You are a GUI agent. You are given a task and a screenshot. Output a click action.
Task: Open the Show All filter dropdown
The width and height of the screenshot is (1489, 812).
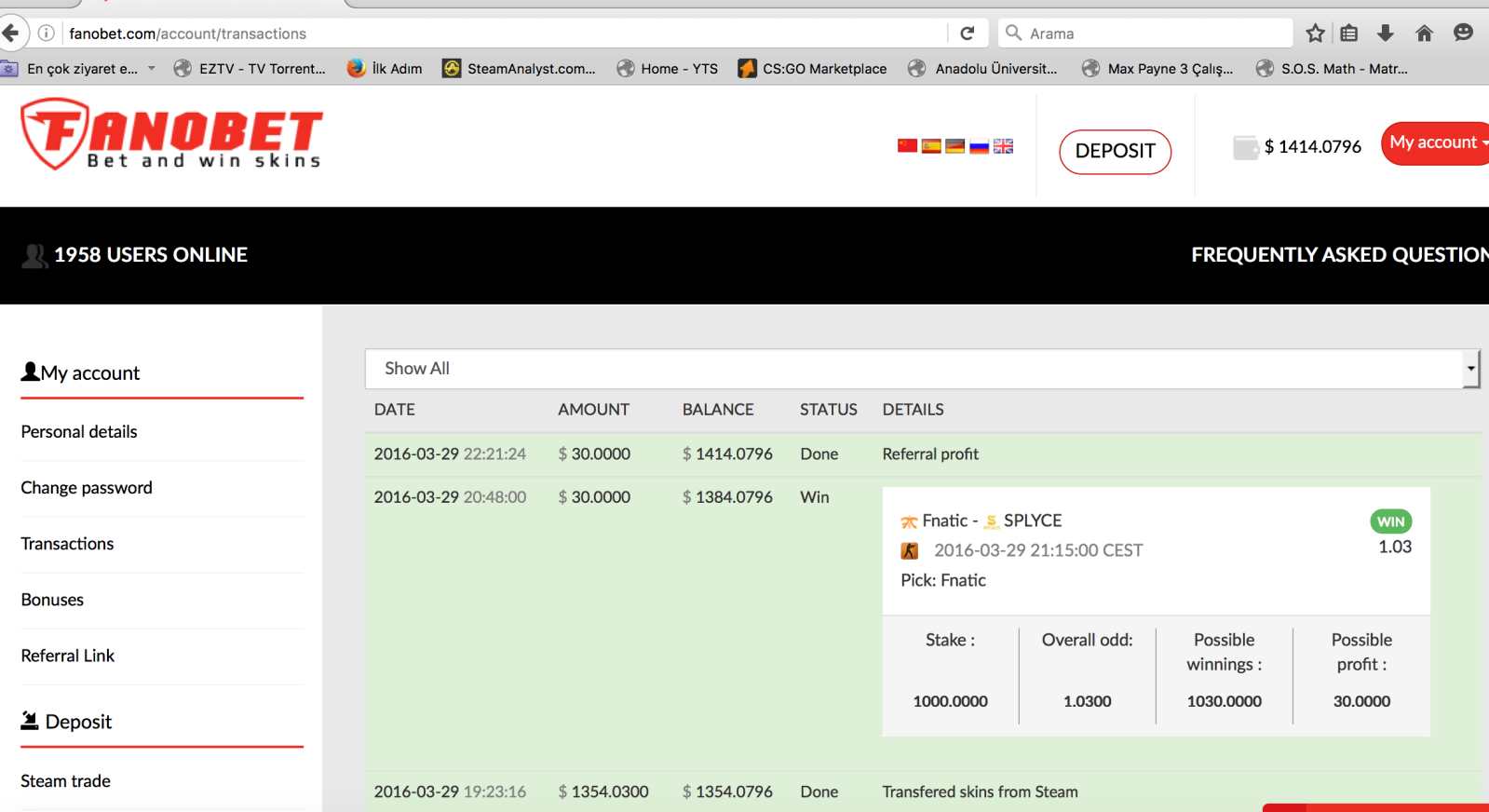922,369
